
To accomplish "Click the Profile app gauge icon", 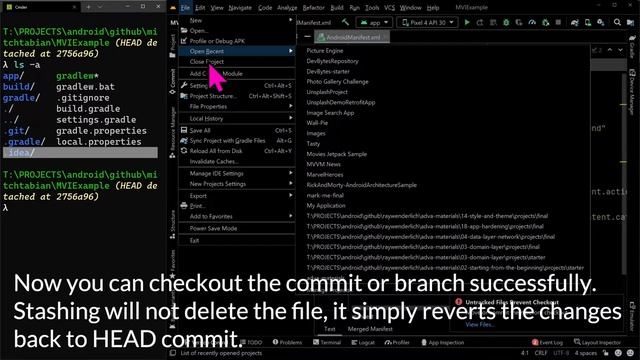I will click(x=532, y=22).
